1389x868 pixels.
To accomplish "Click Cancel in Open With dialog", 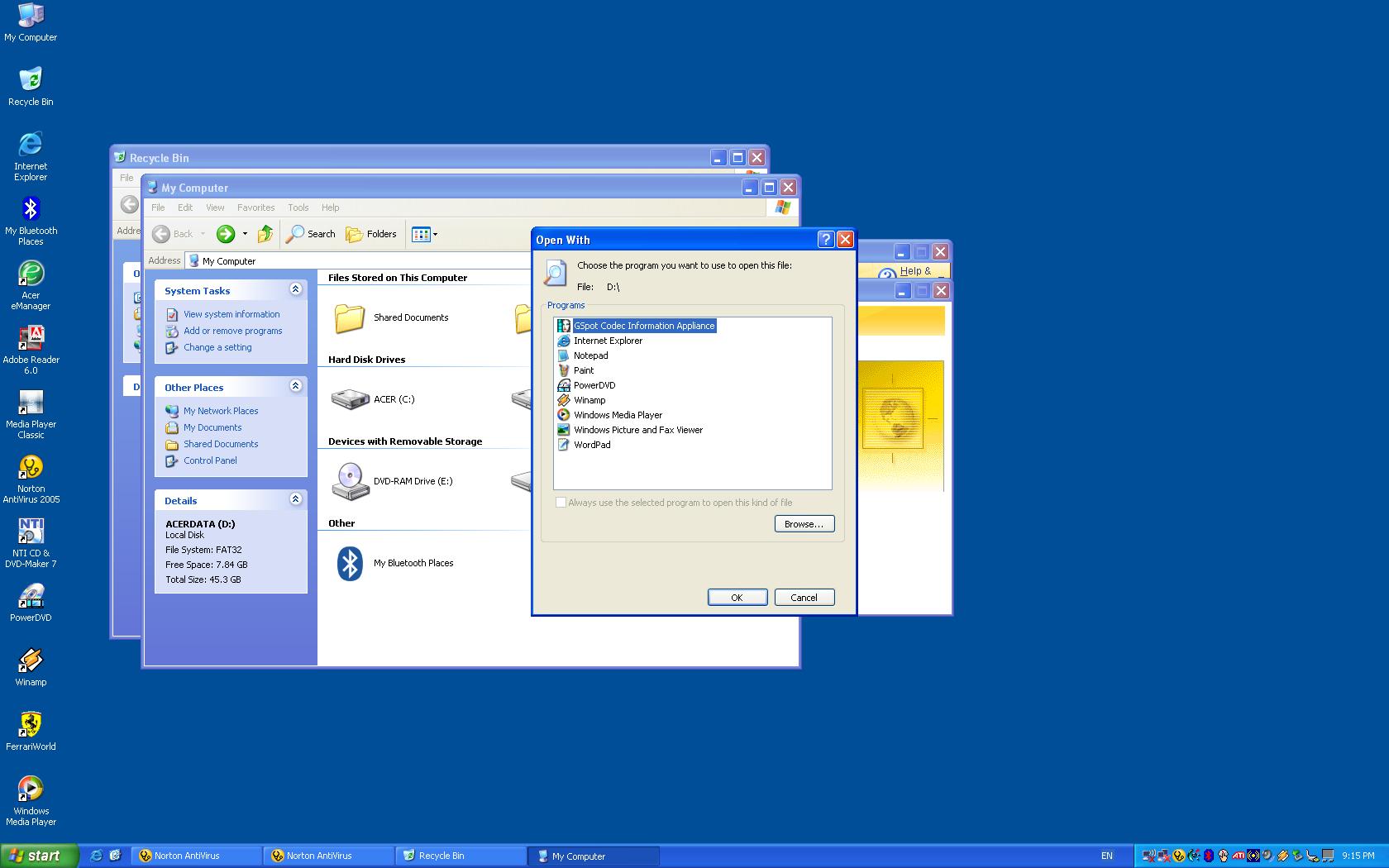I will coord(804,597).
